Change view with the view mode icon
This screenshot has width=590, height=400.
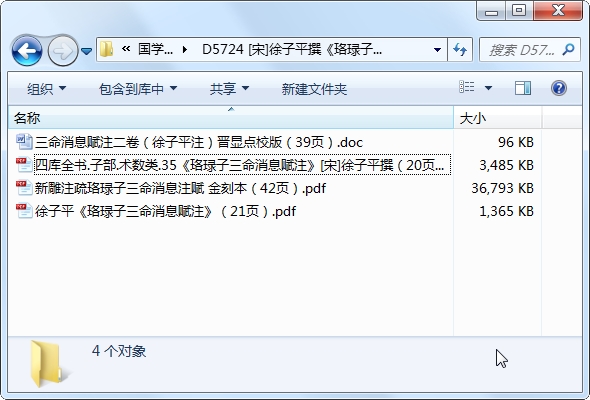[467, 88]
